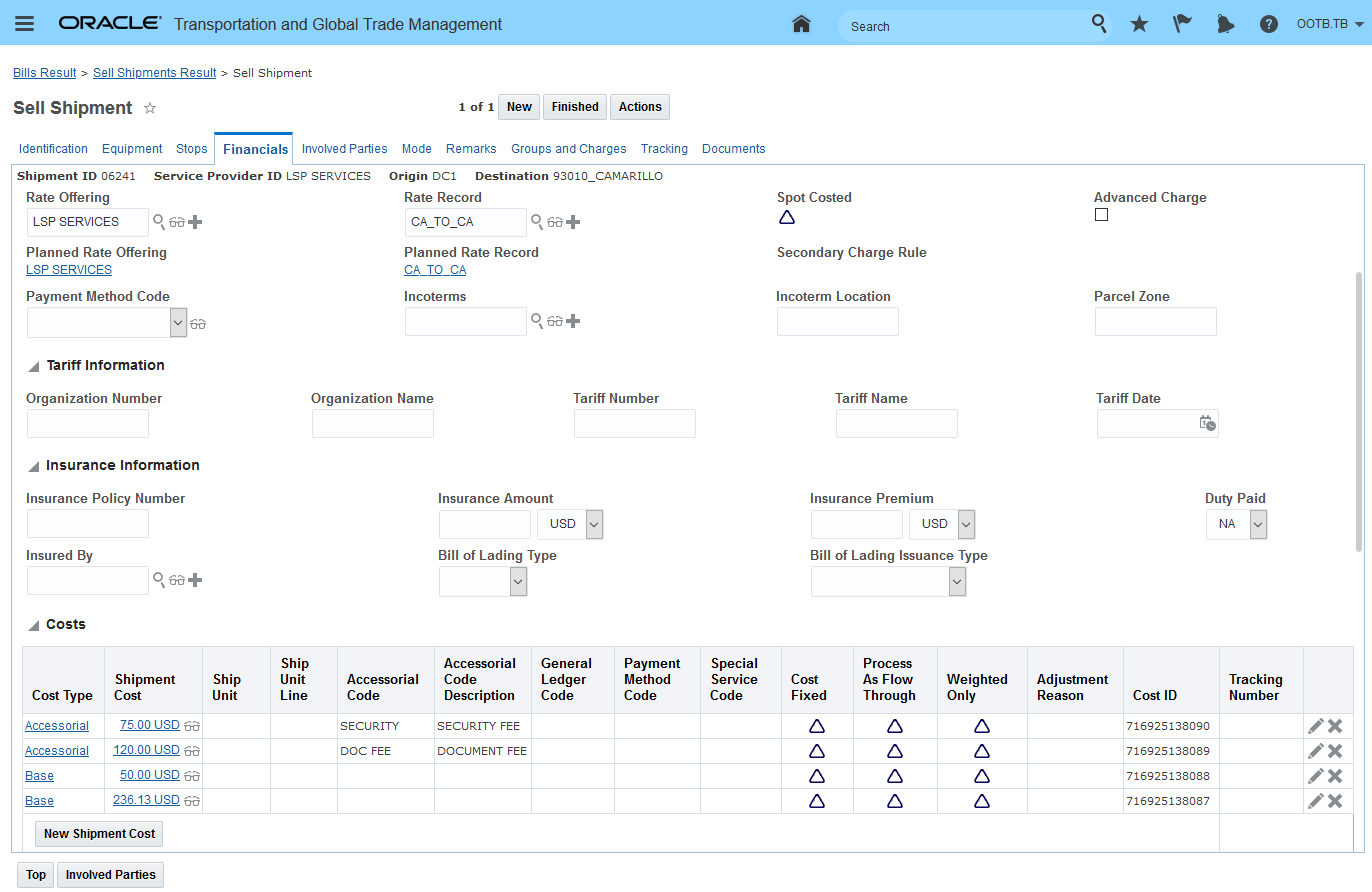Image resolution: width=1372 pixels, height=892 pixels.
Task: Edit the 50.00 USD Base cost row
Action: click(x=1316, y=776)
